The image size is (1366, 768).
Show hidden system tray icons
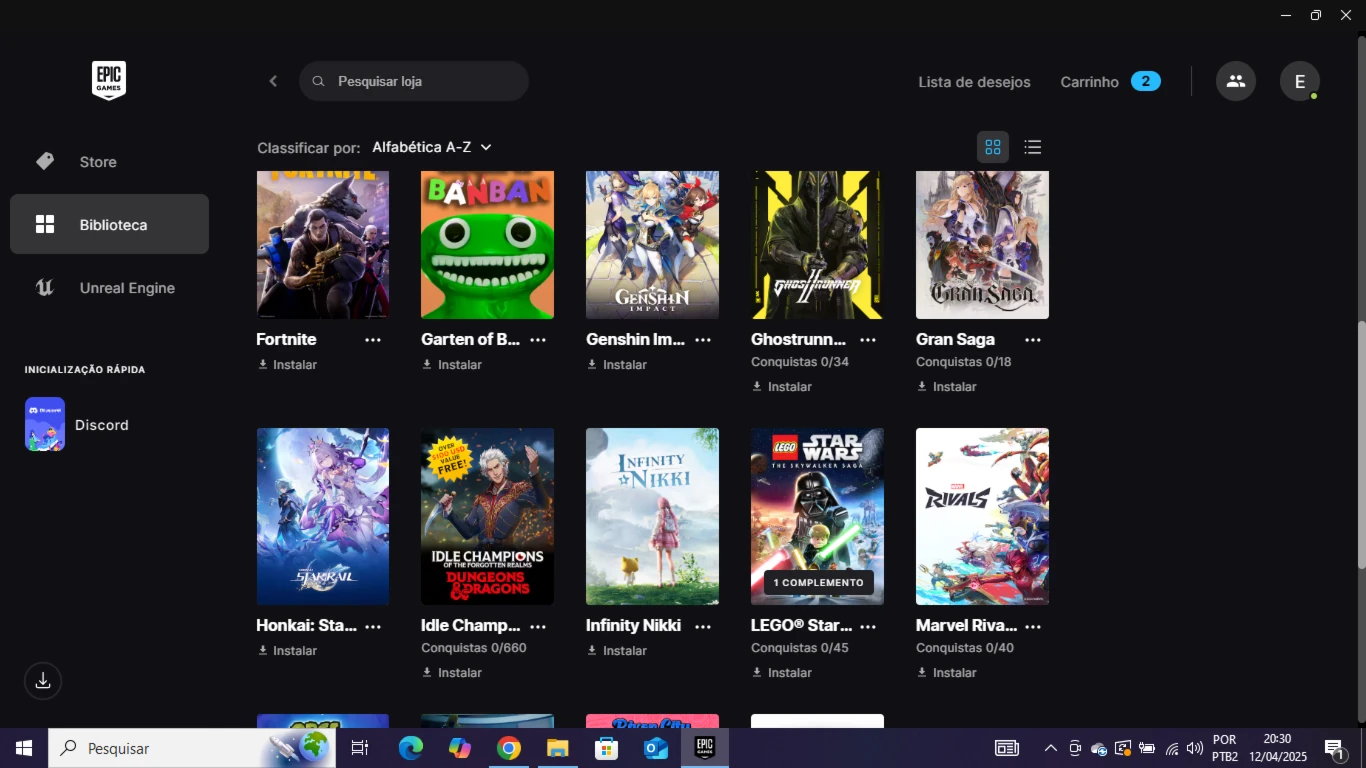1051,748
